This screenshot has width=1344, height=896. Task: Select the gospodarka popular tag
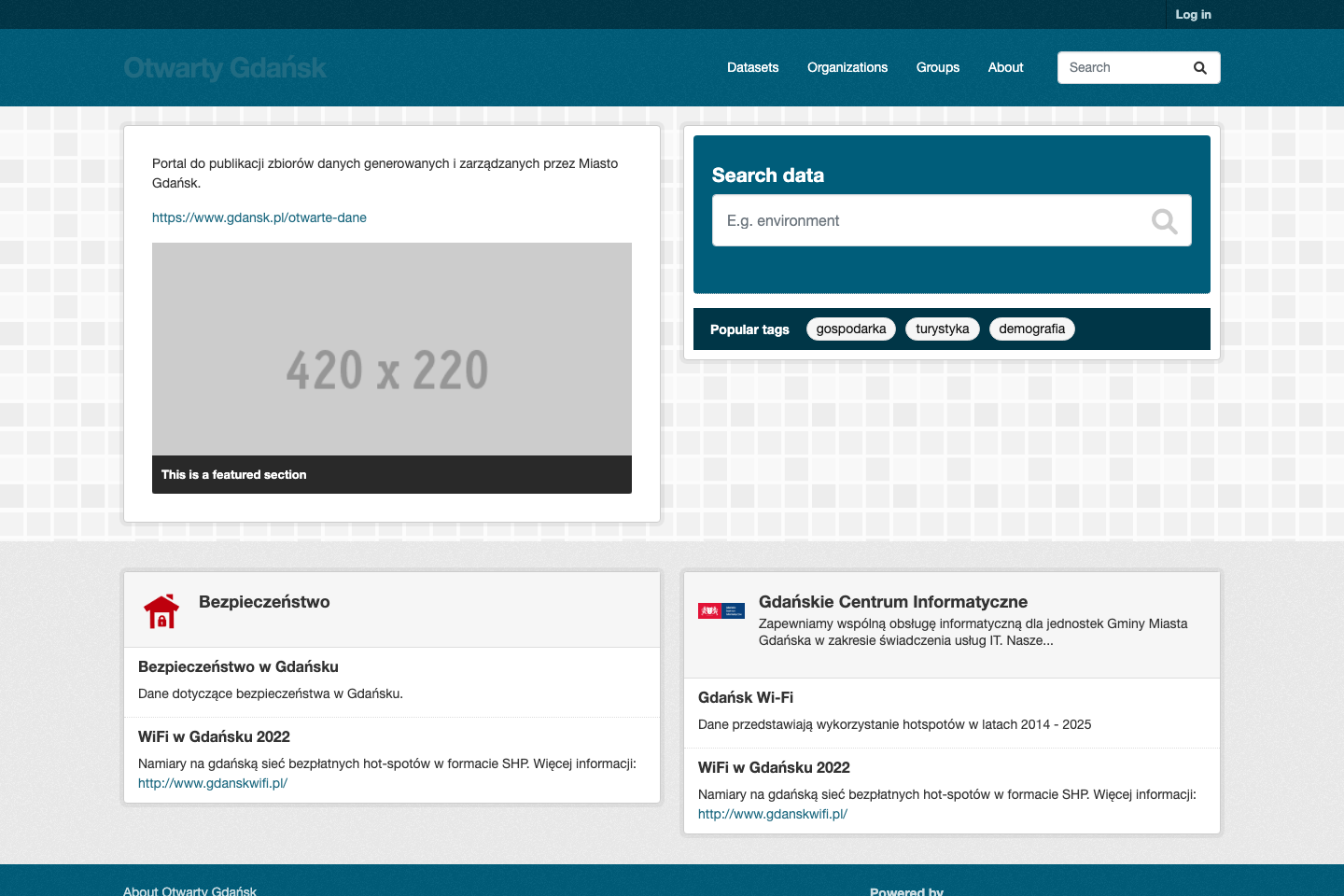click(x=850, y=329)
